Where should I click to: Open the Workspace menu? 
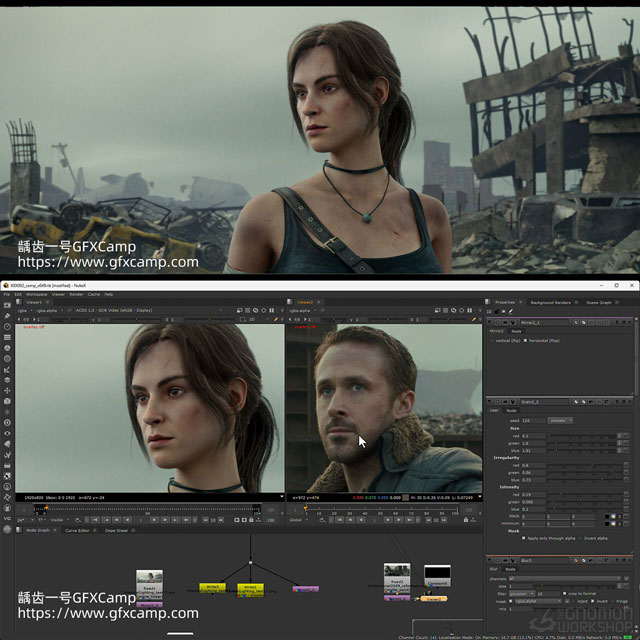tap(36, 294)
